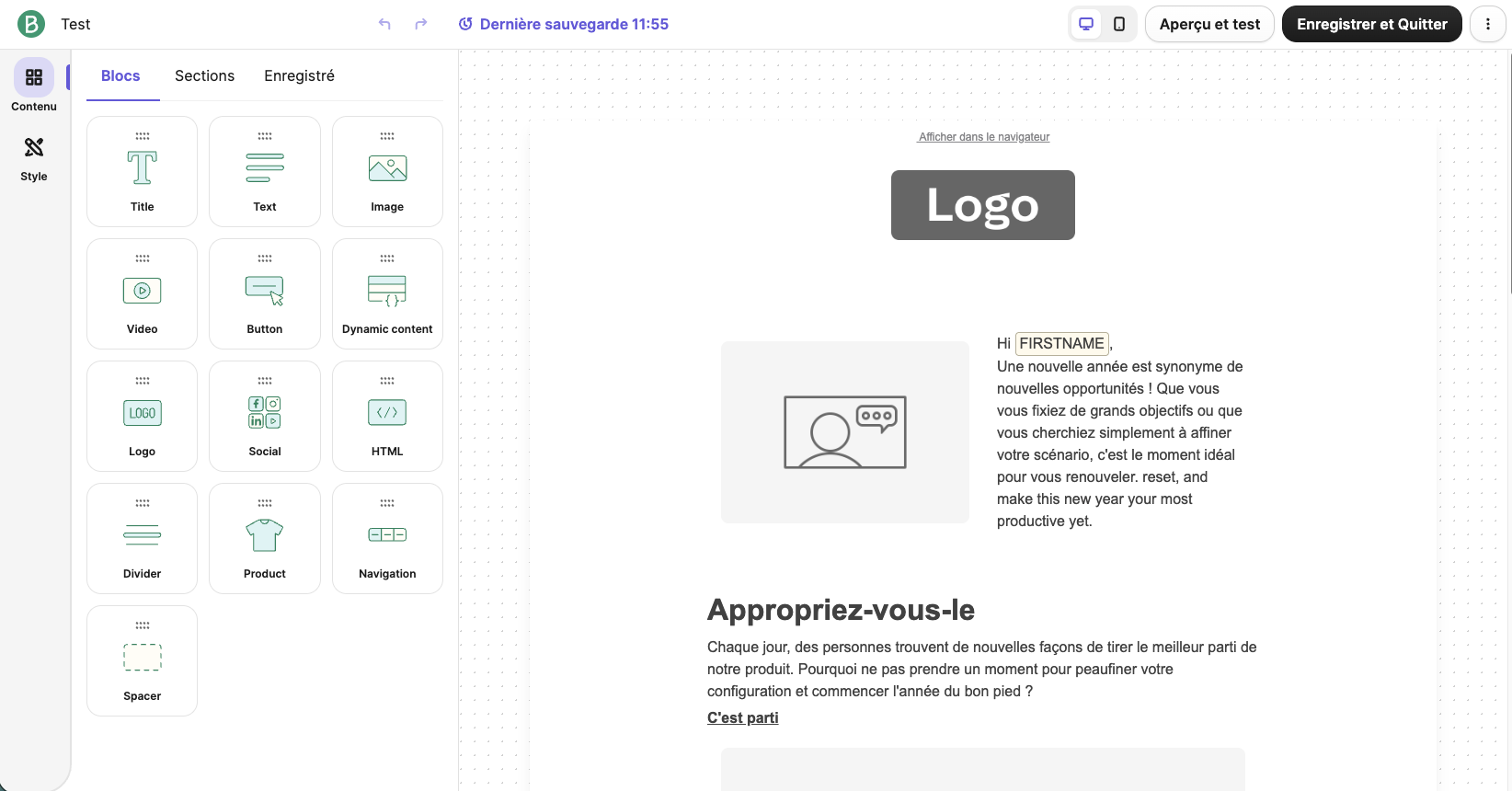Click the Test campaign name
Viewport: 1512px width, 791px height.
point(75,24)
